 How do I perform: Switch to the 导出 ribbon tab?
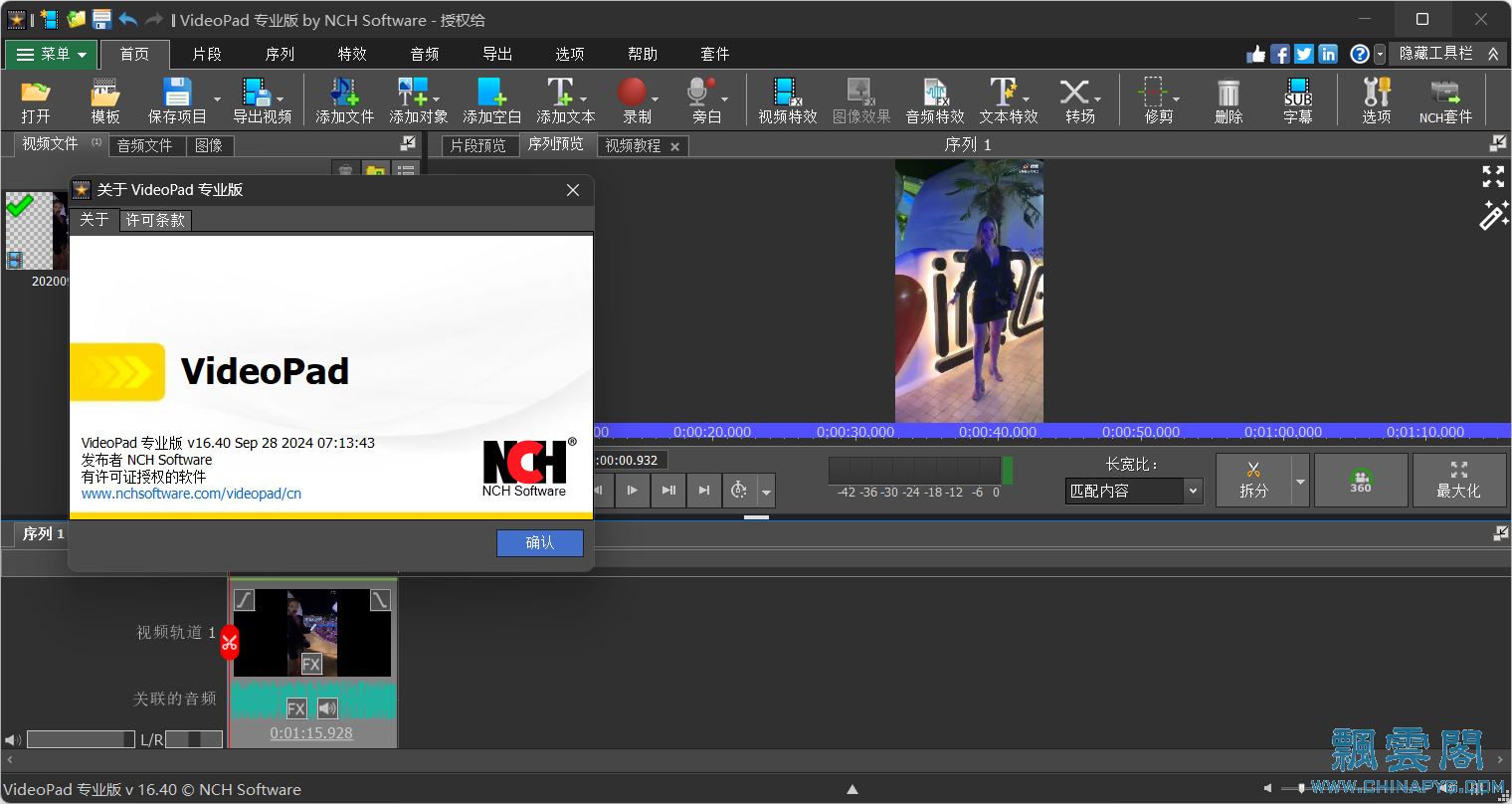pyautogui.click(x=497, y=54)
